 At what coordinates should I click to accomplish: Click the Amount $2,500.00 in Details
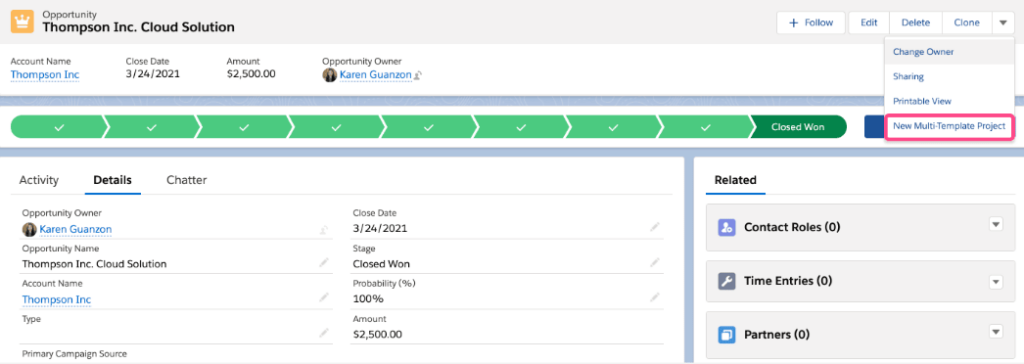[x=377, y=335]
